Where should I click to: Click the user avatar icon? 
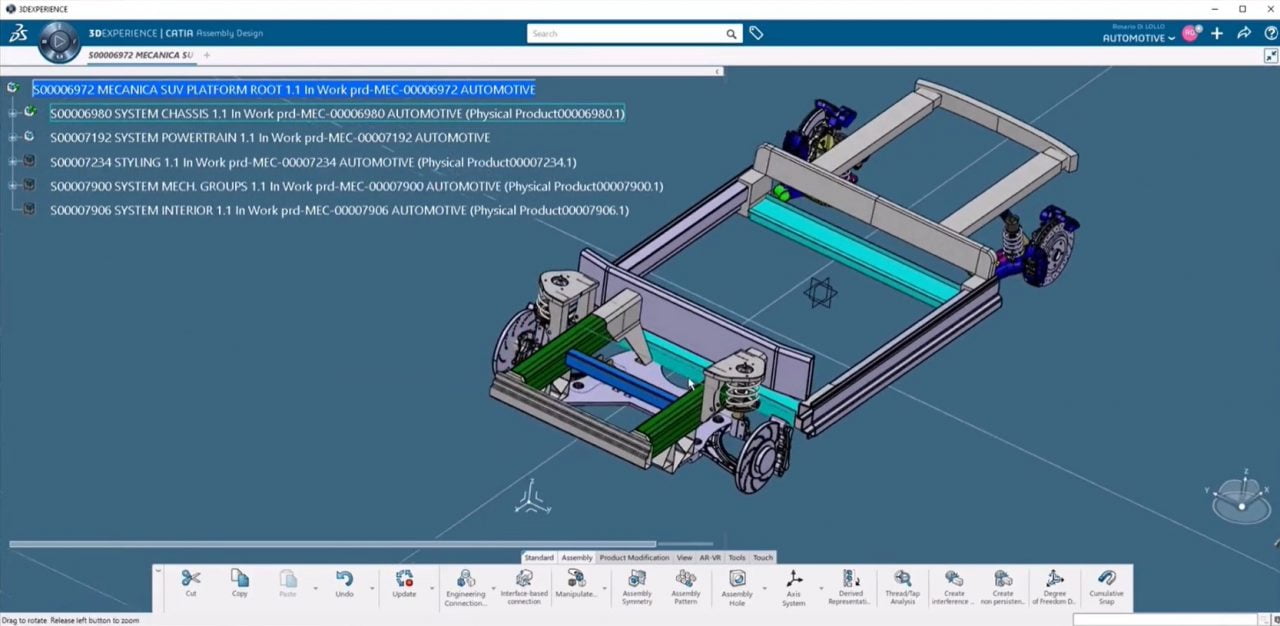[1189, 33]
